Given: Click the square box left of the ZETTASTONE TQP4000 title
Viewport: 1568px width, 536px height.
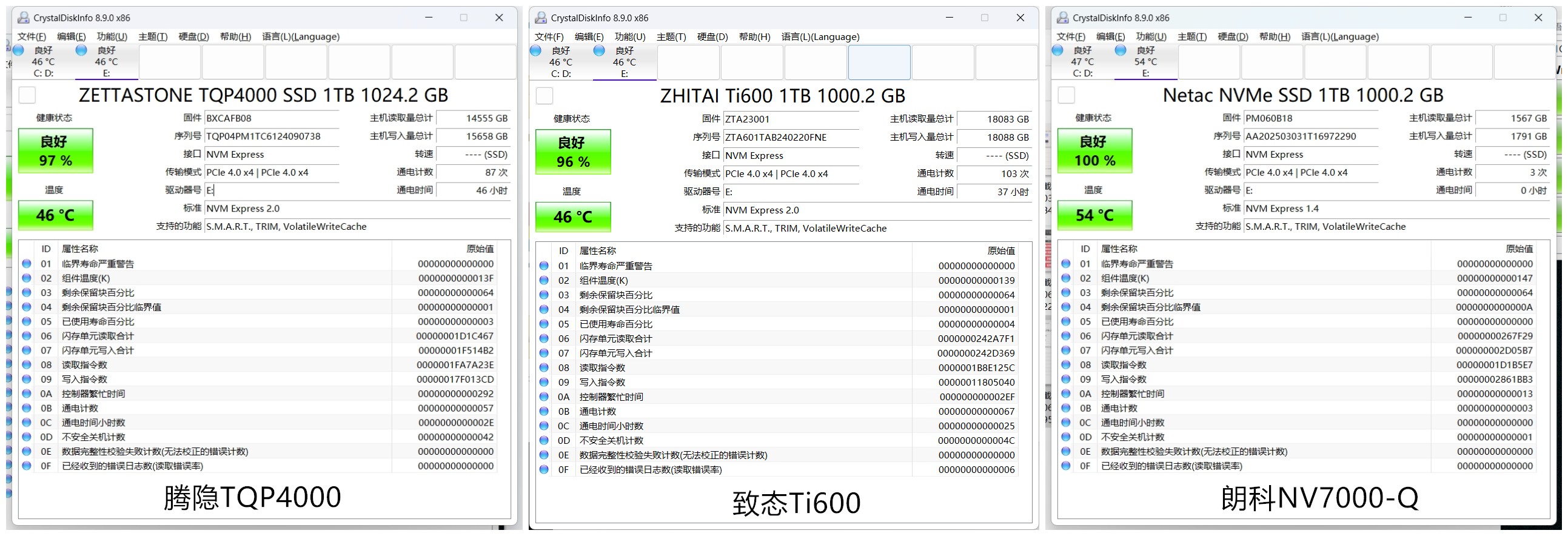Looking at the screenshot, I should 27,95.
